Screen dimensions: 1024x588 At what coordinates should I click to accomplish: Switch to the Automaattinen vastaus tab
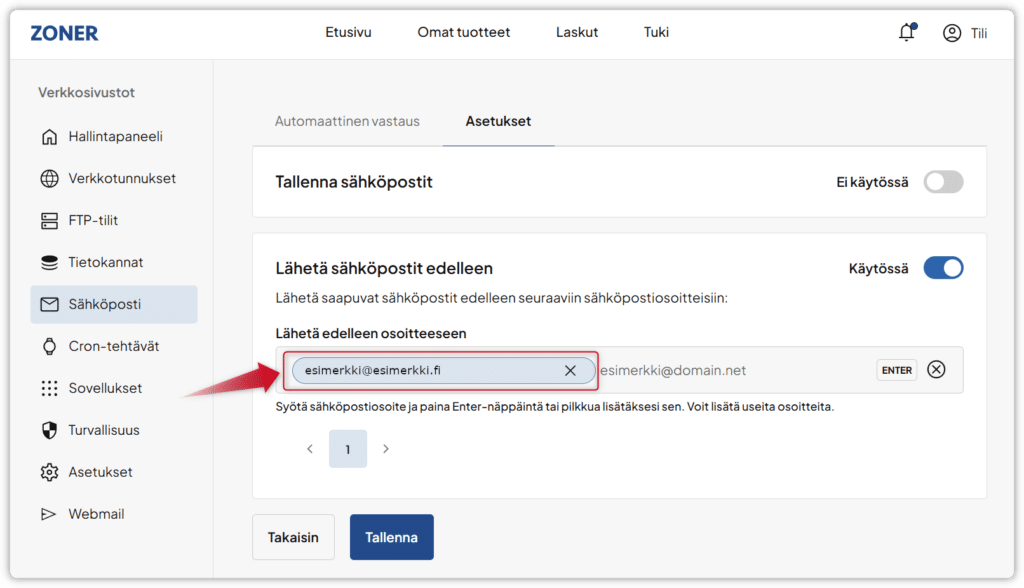[x=347, y=121]
